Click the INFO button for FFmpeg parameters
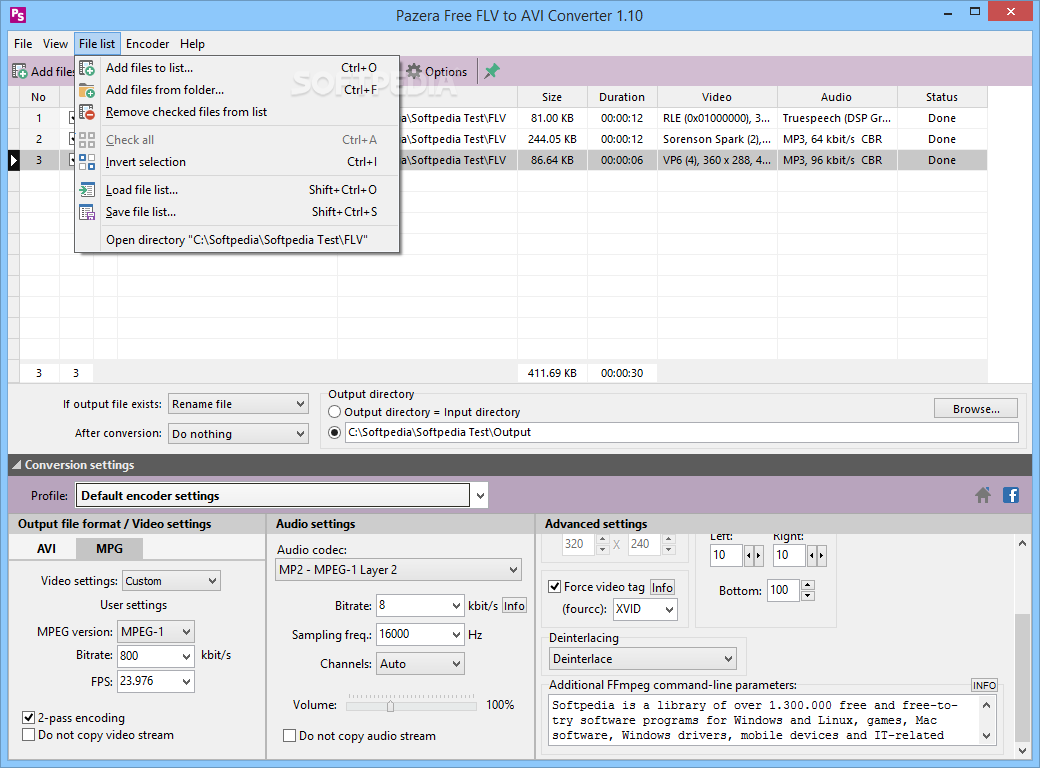The image size is (1040, 768). tap(984, 685)
